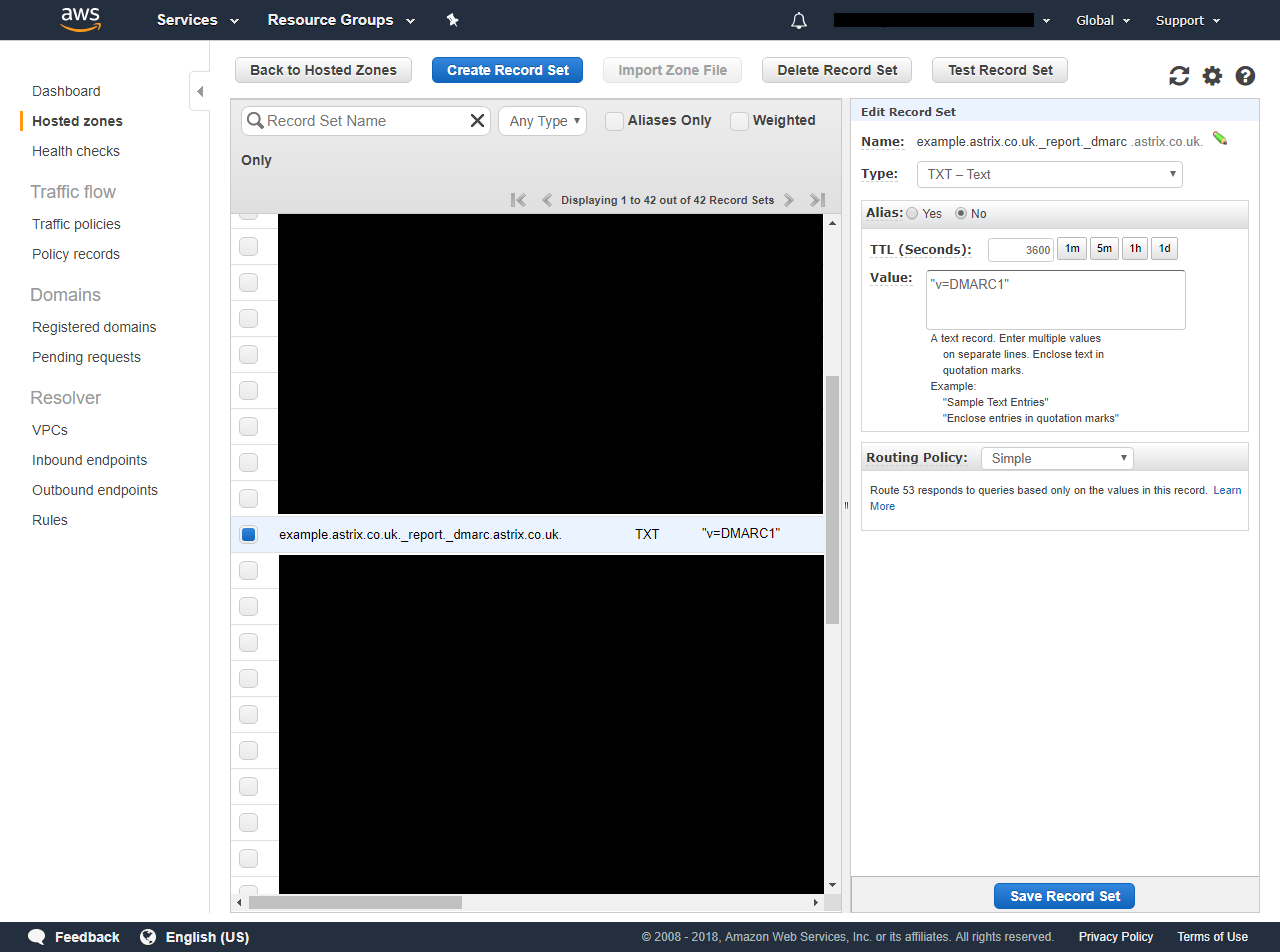1280x952 pixels.
Task: Open Inbound endpoints in the sidebar
Action: click(x=90, y=460)
